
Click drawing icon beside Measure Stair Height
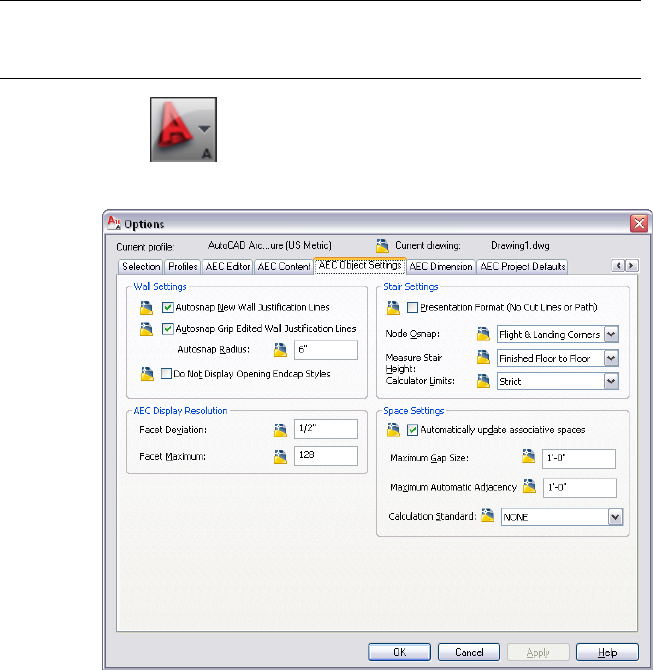[483, 357]
